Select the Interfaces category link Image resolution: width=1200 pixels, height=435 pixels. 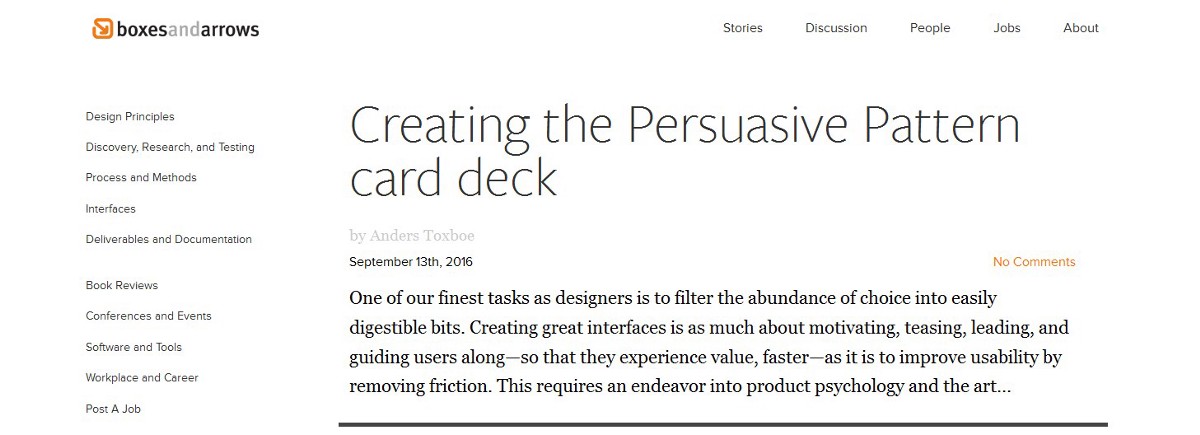click(111, 209)
